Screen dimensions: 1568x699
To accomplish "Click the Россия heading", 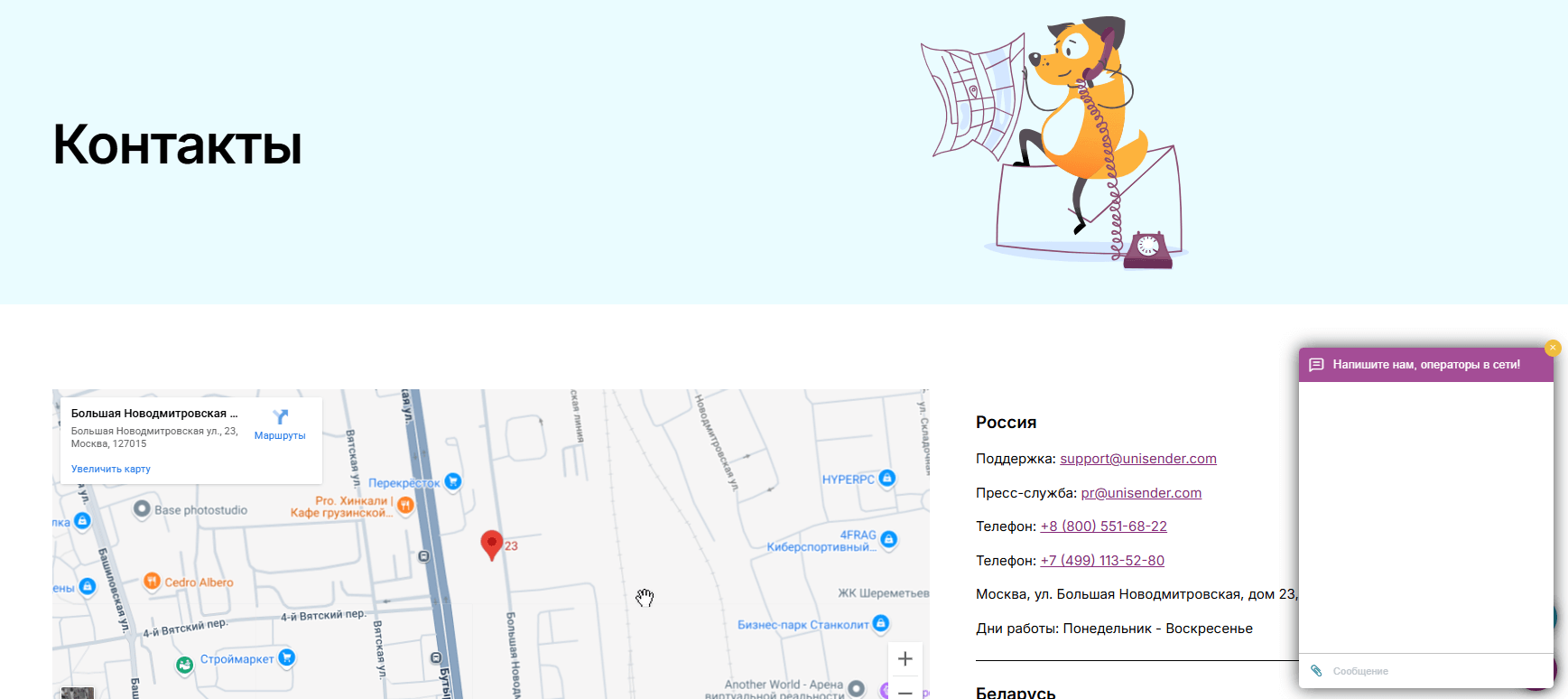I will (1006, 423).
